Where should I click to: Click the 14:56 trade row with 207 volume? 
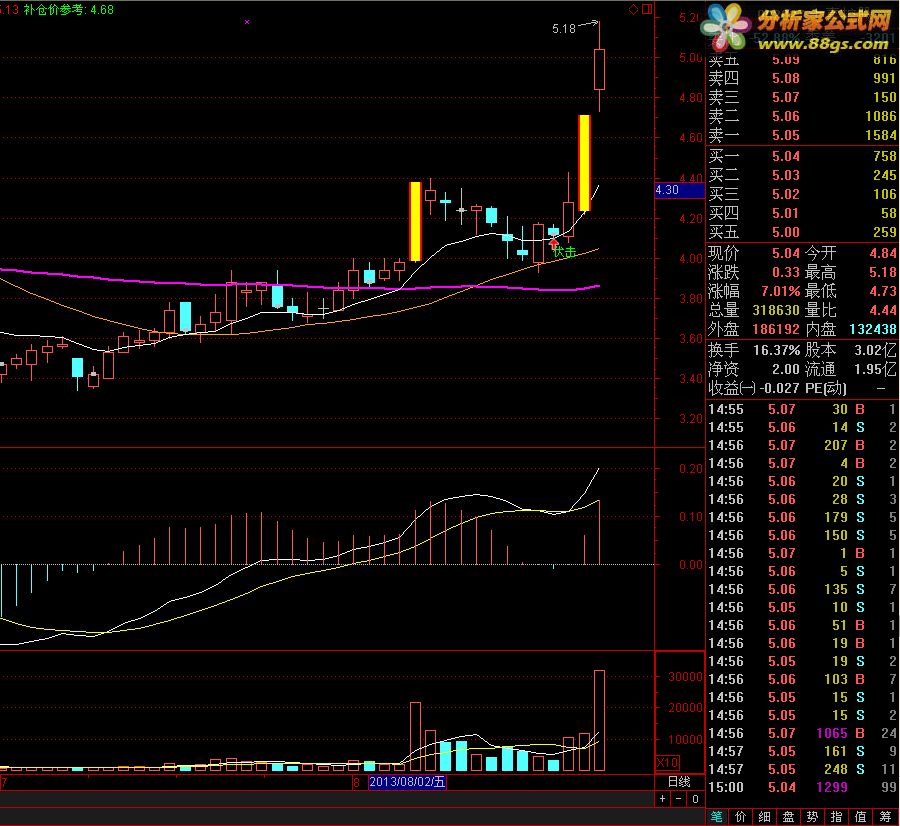(x=802, y=445)
